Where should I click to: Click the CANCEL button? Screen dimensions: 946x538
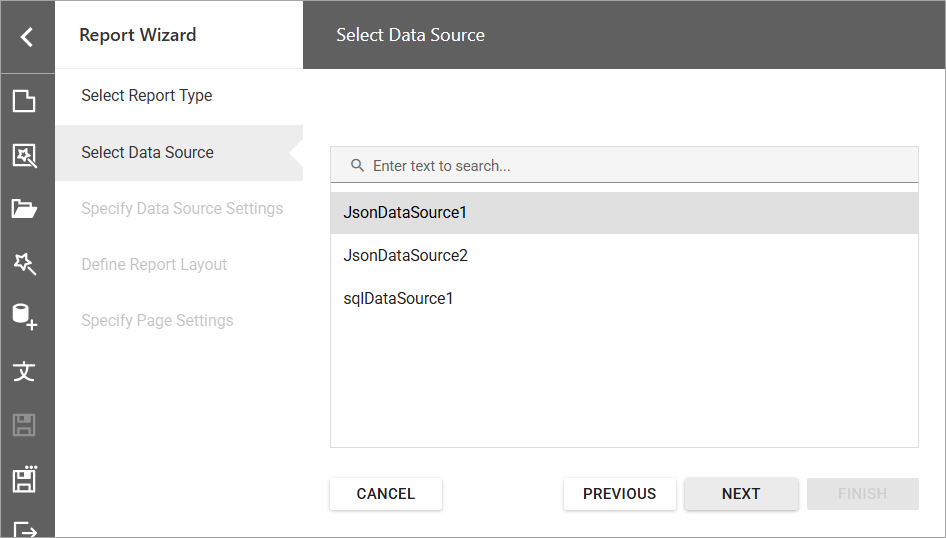[386, 494]
